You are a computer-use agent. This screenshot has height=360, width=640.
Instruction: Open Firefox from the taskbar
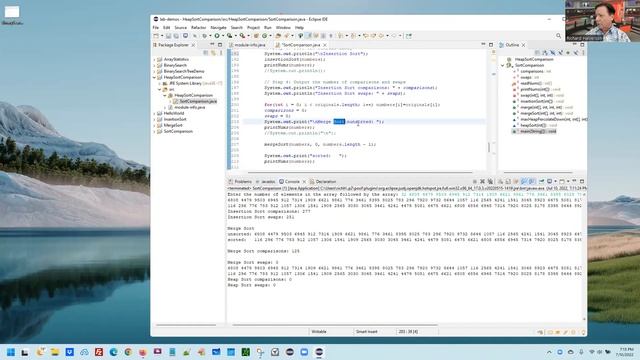tap(142, 352)
